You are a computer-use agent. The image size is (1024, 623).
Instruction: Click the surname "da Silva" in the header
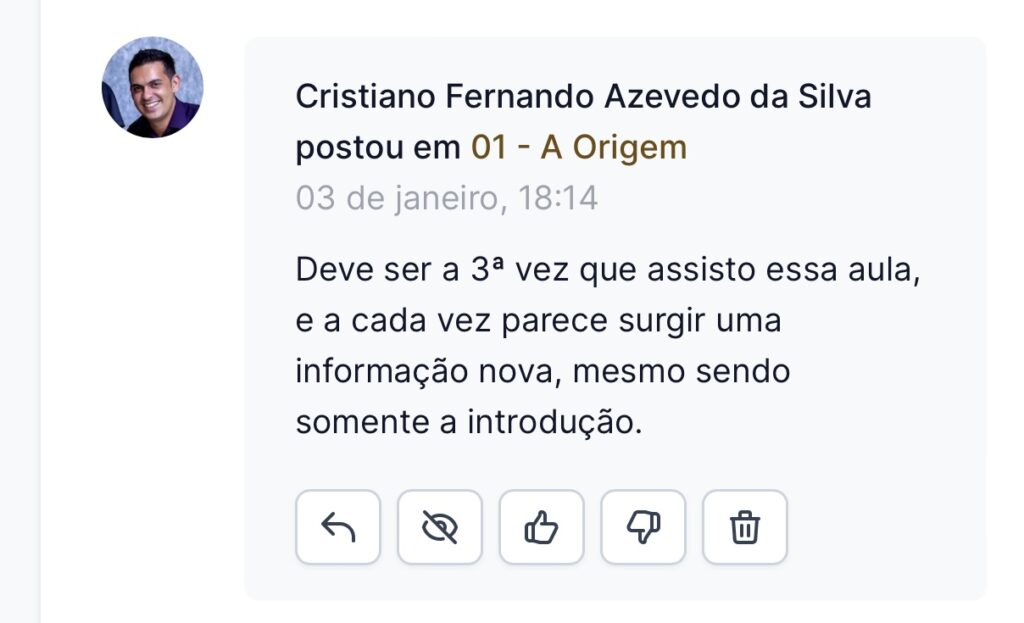[814, 97]
